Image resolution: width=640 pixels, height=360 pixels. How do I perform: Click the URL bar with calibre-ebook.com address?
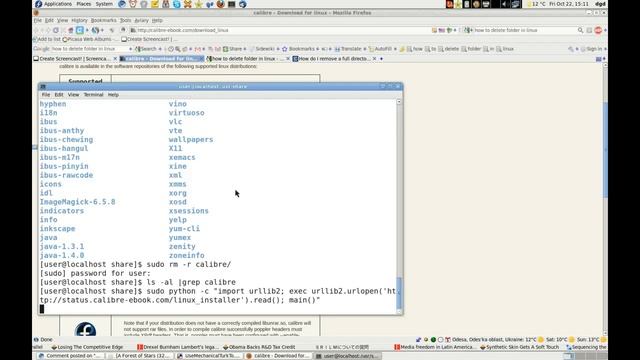[282, 30]
